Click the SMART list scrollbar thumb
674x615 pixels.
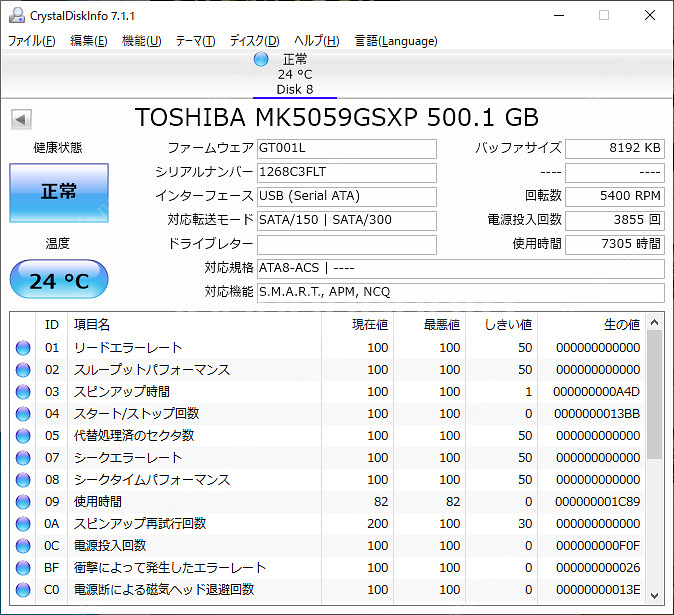pos(655,395)
